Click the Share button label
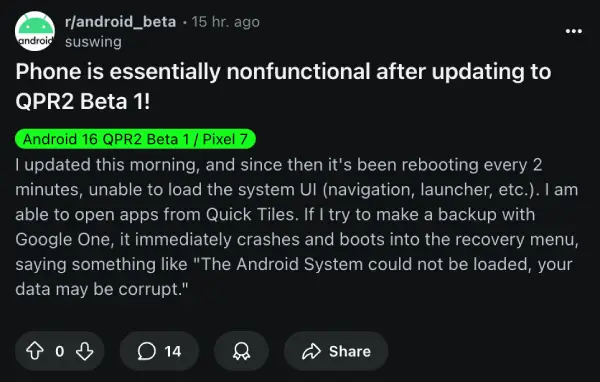 coord(350,351)
